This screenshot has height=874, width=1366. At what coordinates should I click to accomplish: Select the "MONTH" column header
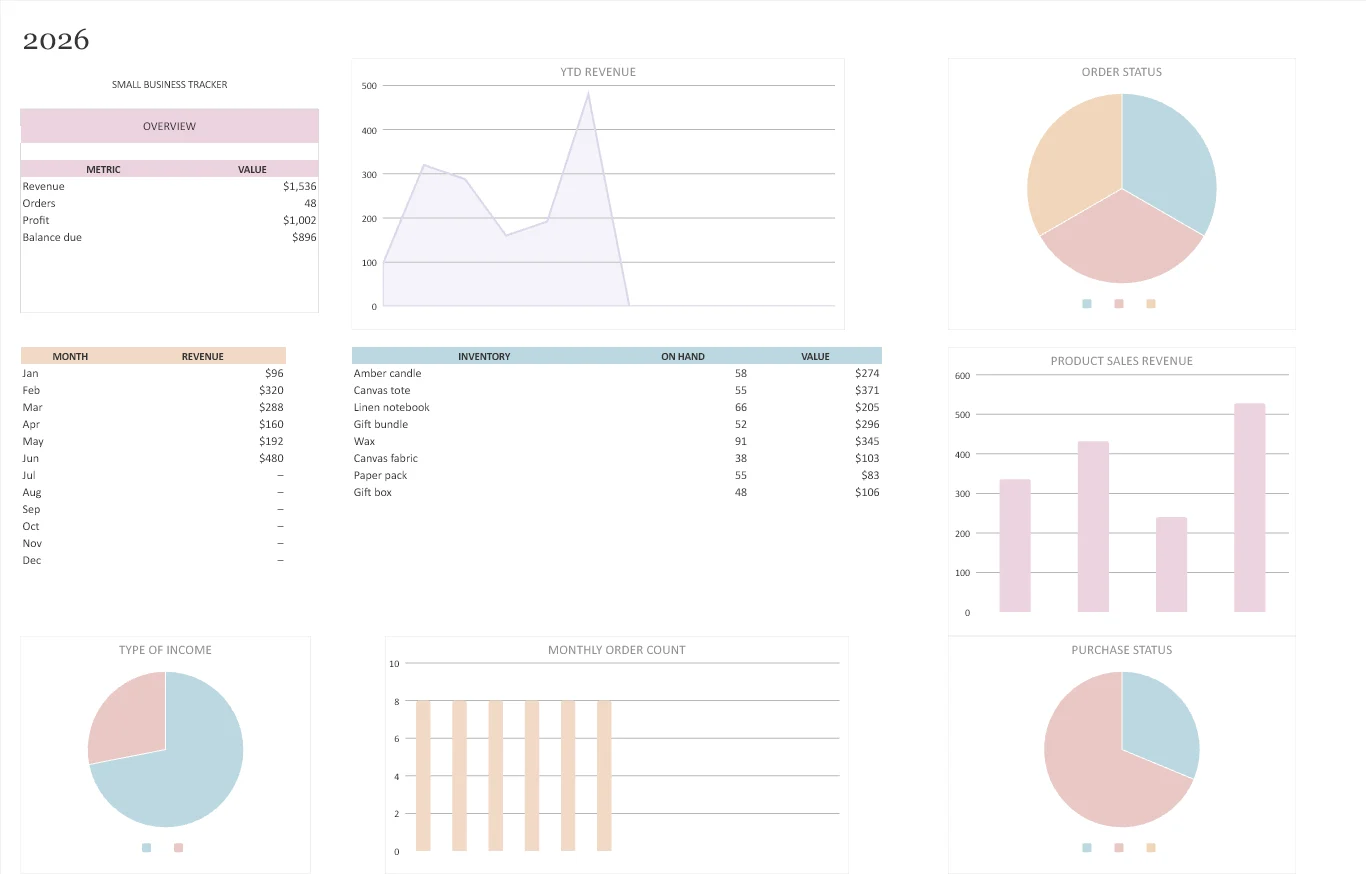click(70, 356)
